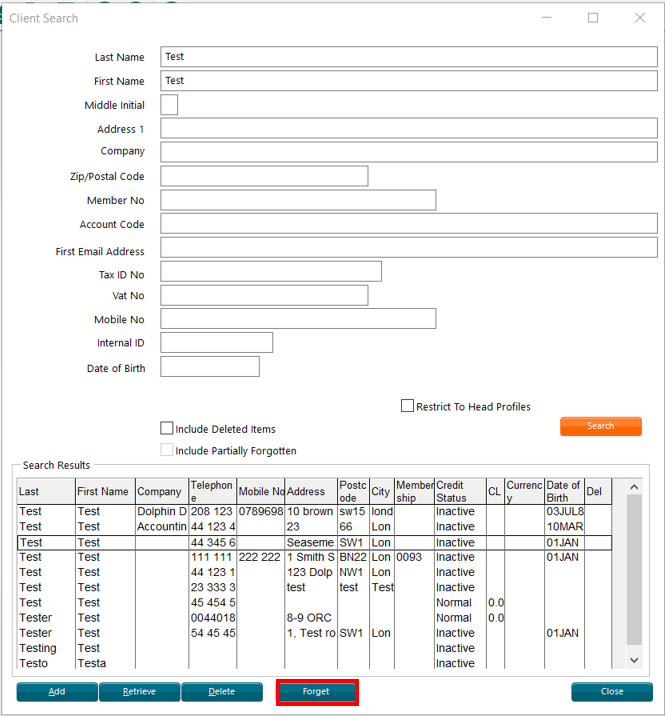Select the Testo Testa row
This screenshot has width=665, height=716.
tap(314, 663)
